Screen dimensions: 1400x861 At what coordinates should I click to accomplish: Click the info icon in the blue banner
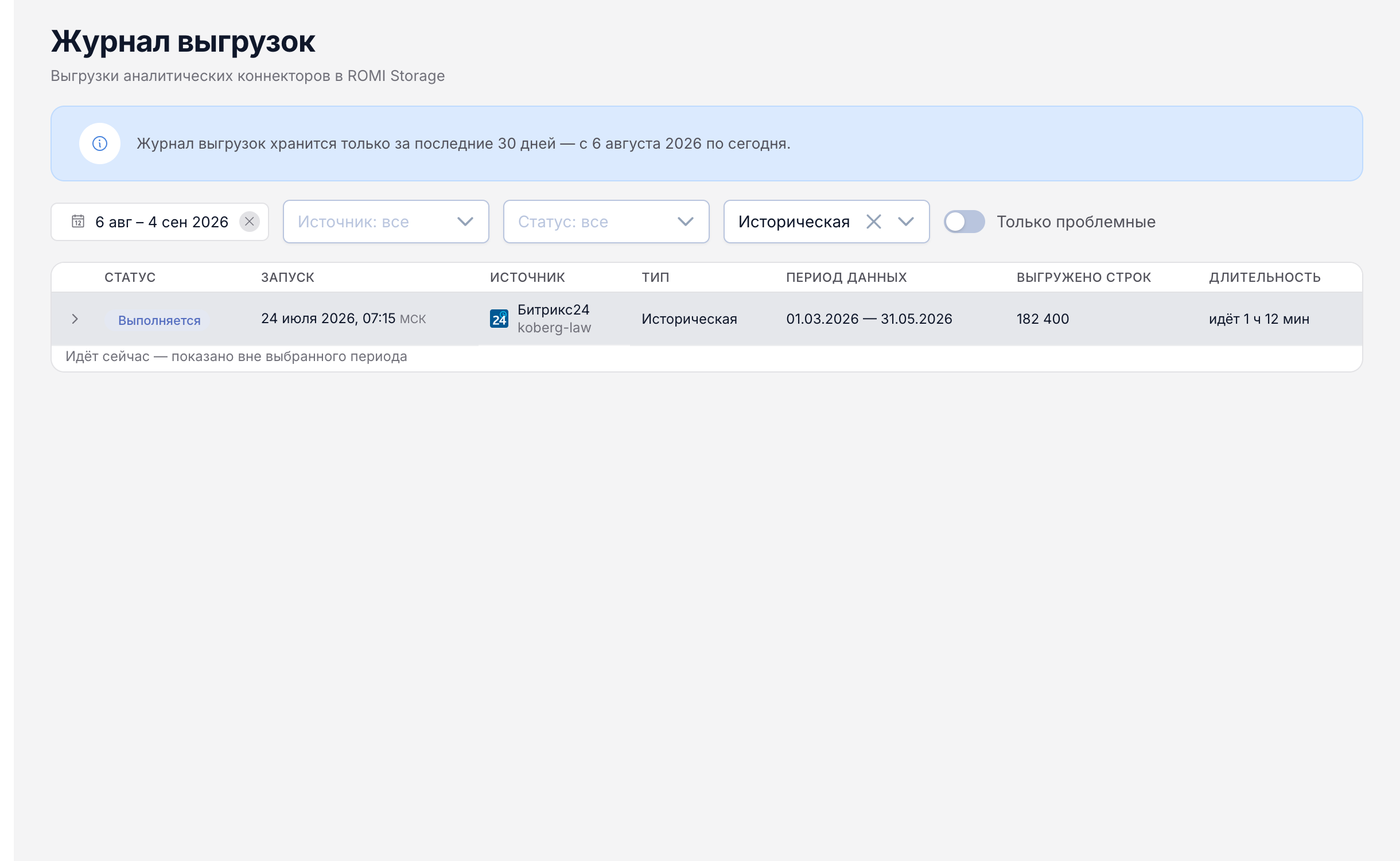[x=100, y=143]
